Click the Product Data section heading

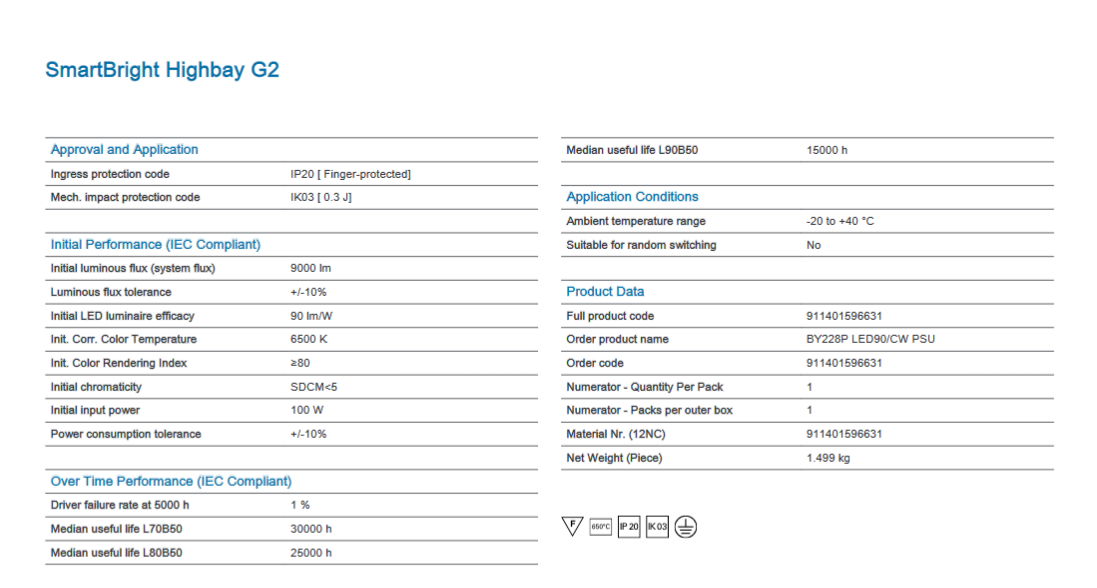(605, 292)
